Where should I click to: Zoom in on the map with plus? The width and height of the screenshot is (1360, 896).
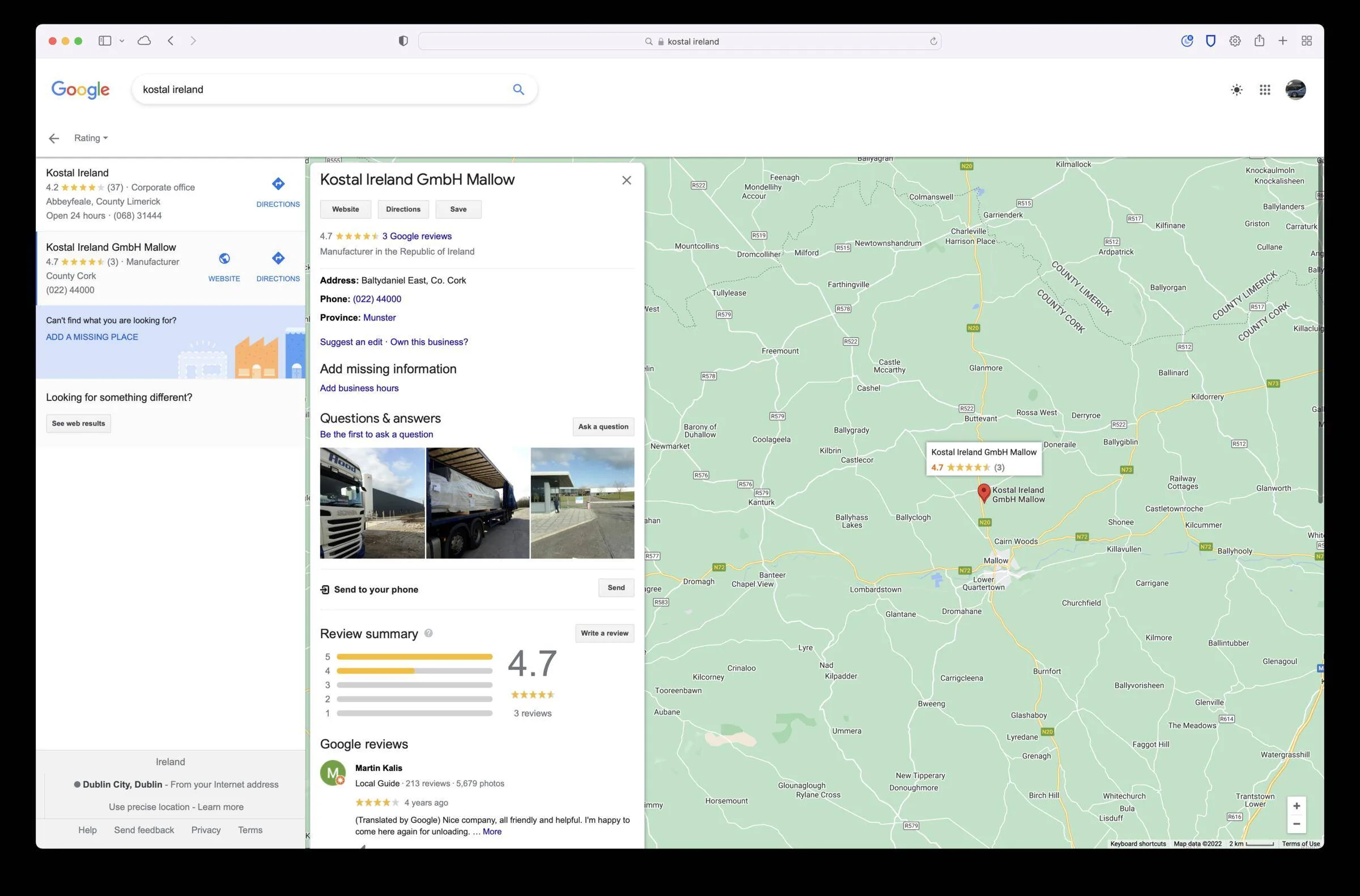1297,806
